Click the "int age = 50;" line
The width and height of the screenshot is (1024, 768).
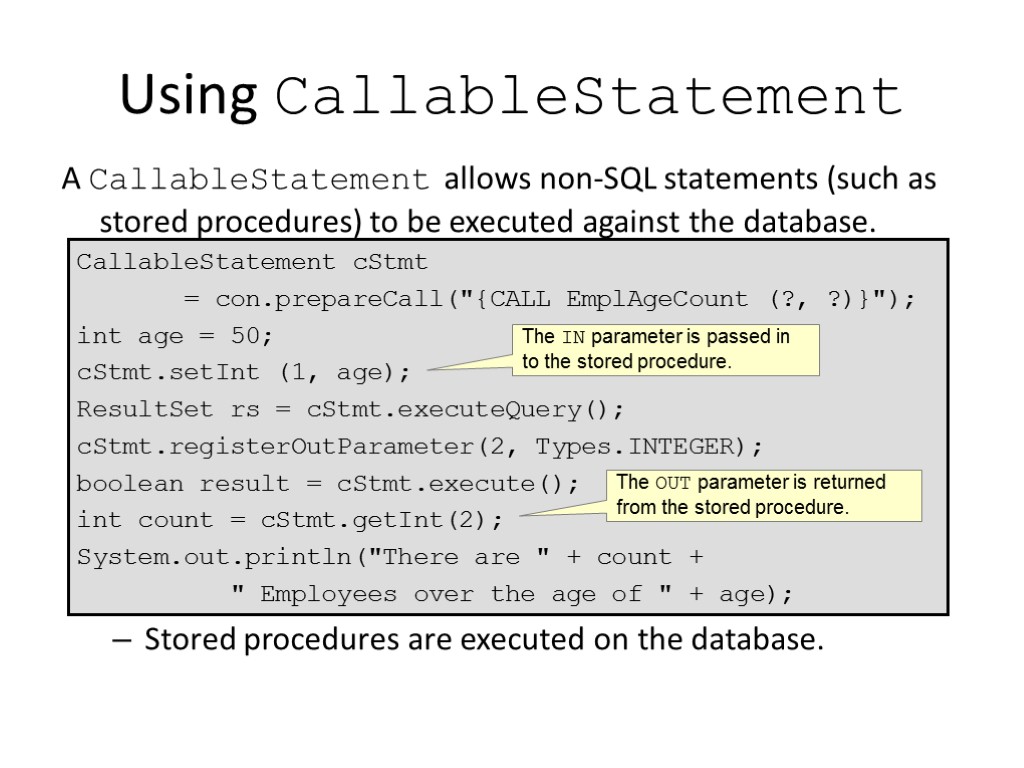click(x=175, y=336)
